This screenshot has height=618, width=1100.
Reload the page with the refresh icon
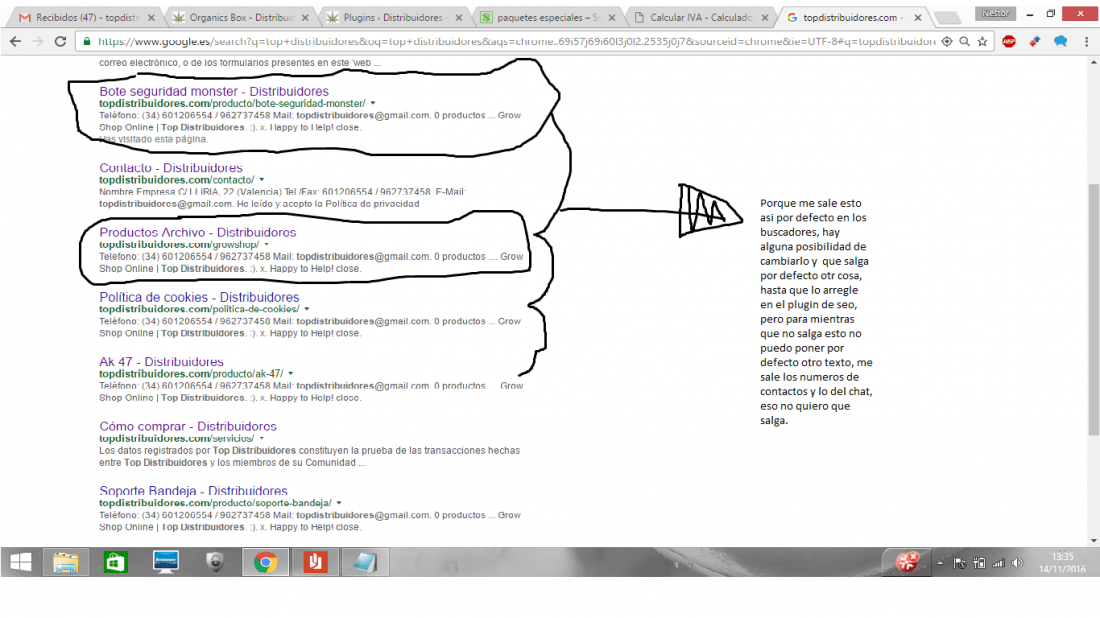[x=60, y=41]
